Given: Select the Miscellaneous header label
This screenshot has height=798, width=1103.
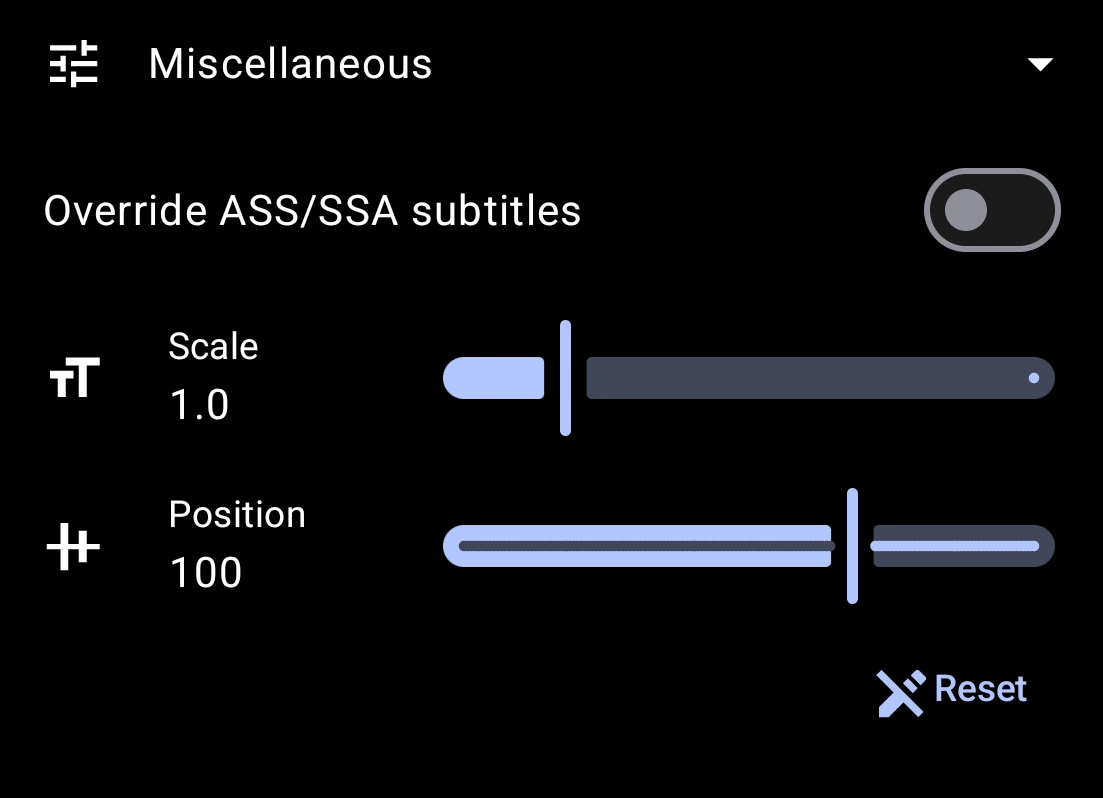Looking at the screenshot, I should (x=290, y=63).
